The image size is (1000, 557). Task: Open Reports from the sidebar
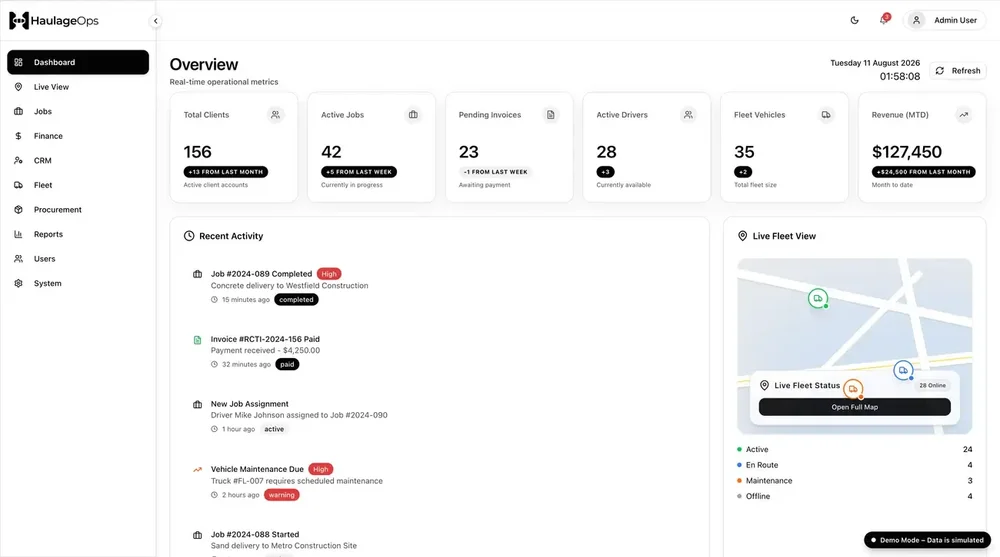[x=78, y=234]
